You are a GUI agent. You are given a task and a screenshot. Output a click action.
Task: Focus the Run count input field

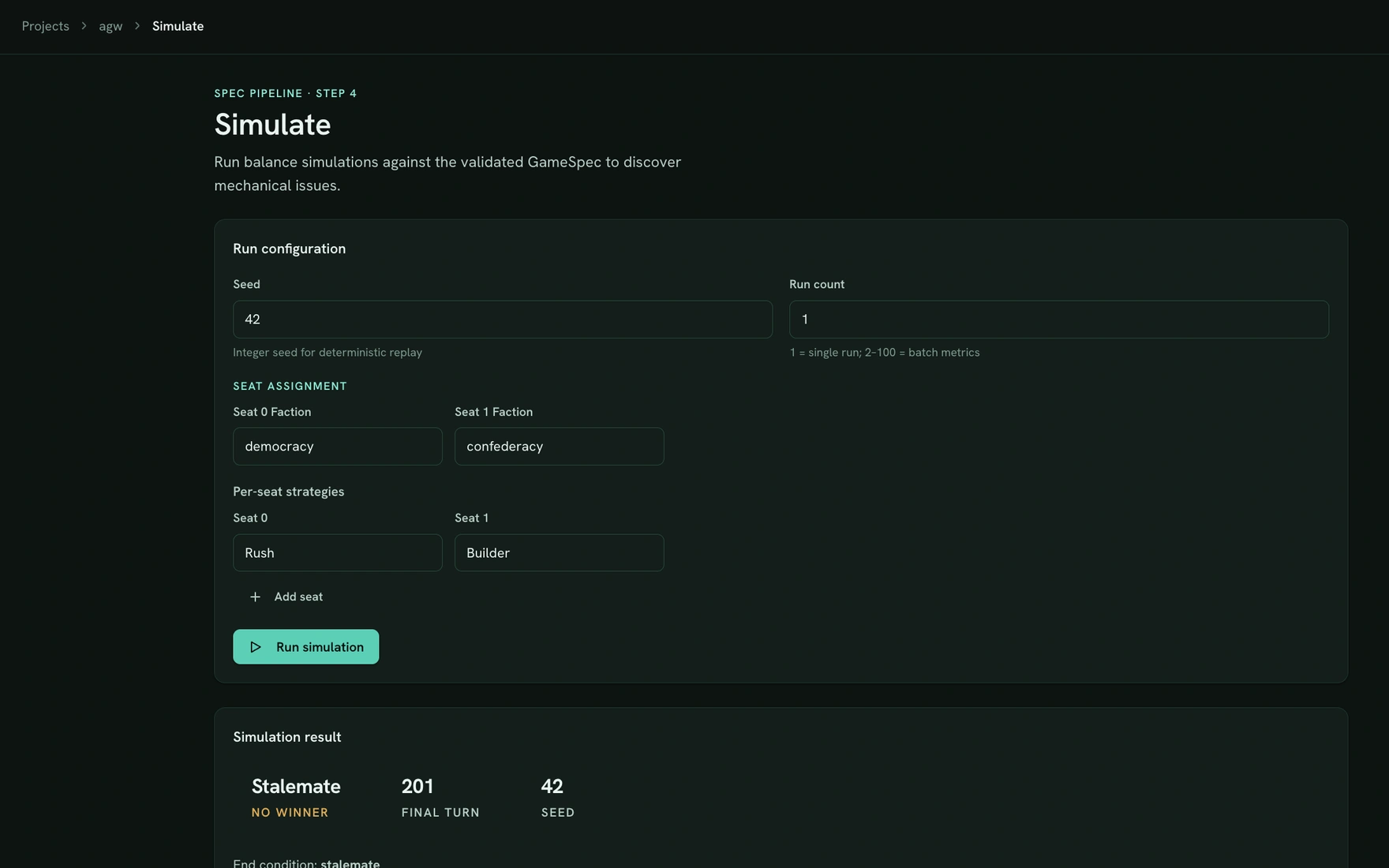(1059, 320)
